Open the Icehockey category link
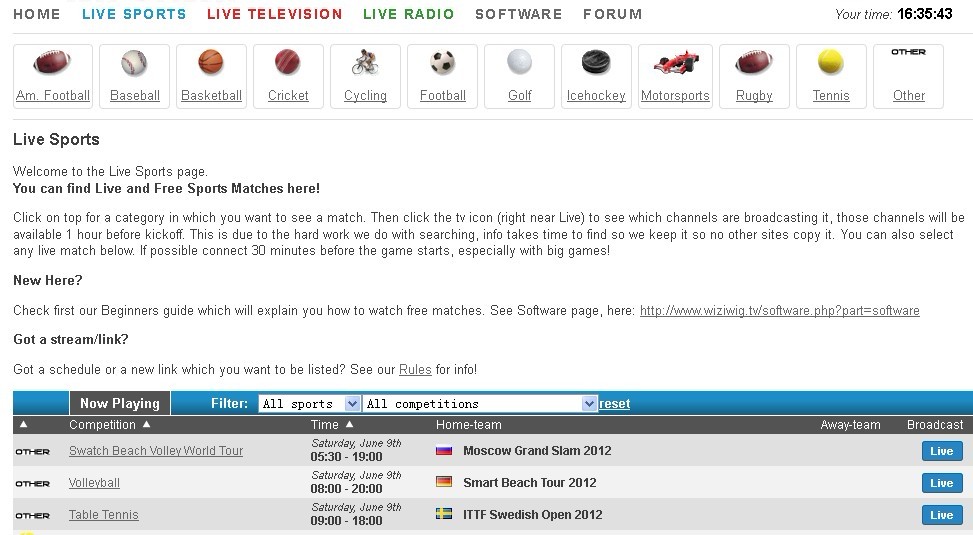Screen dimensions: 973x535 pos(596,96)
